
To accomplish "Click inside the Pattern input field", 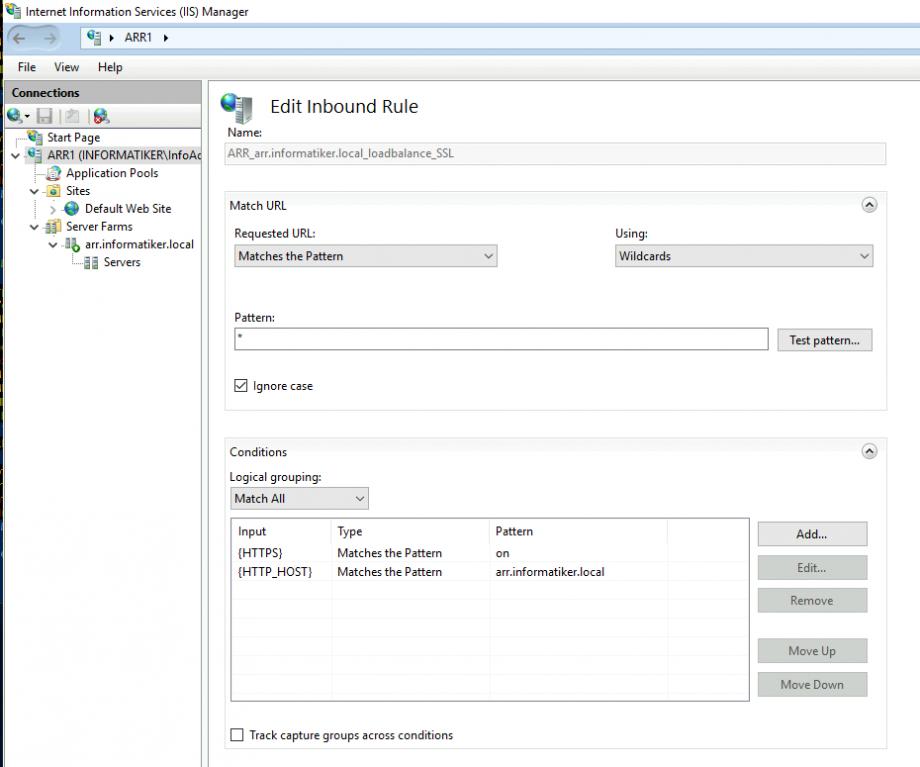I will (x=500, y=340).
